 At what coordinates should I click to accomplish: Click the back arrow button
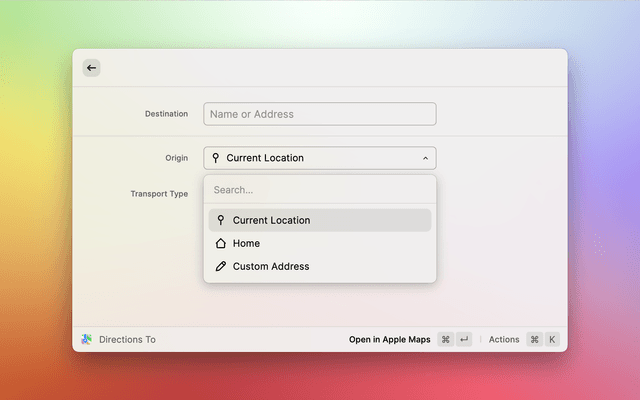(x=91, y=68)
